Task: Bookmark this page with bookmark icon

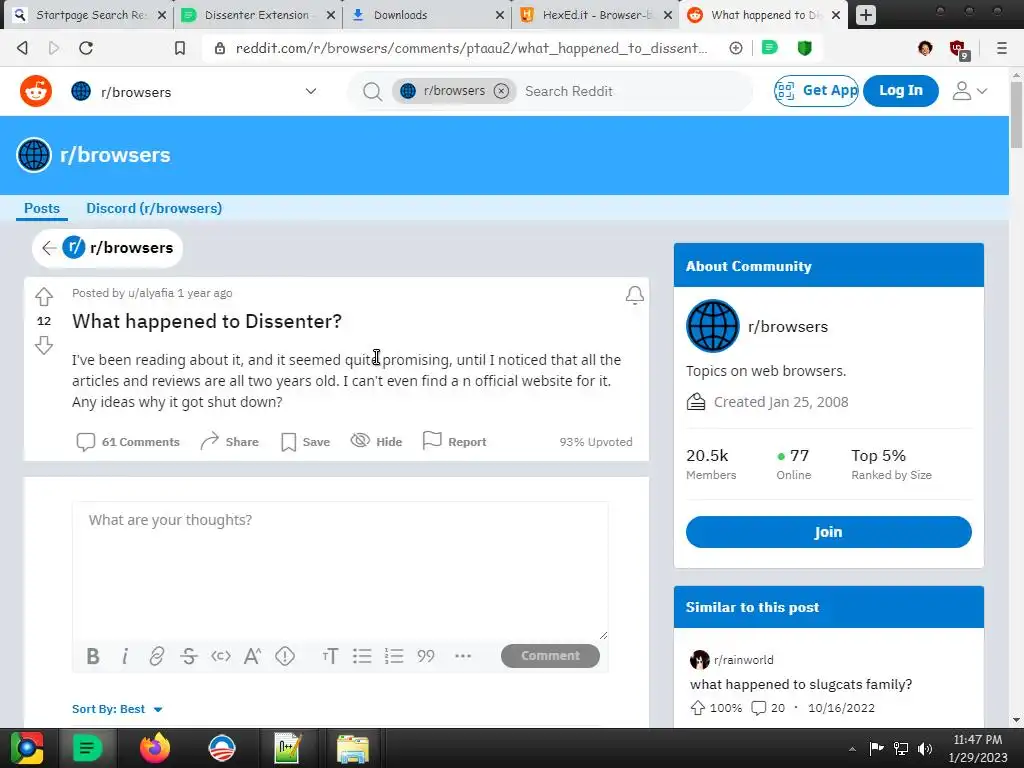Action: click(x=180, y=48)
